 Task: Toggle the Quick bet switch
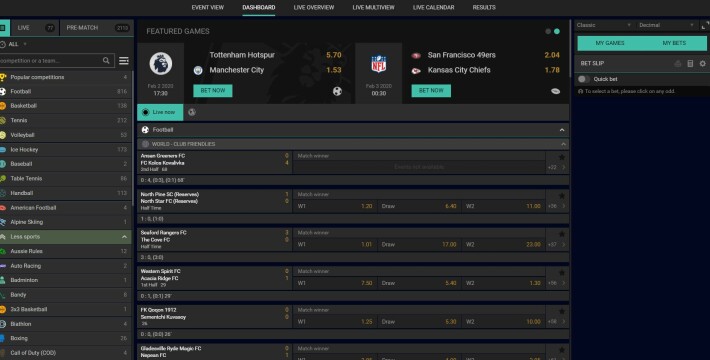coord(584,79)
